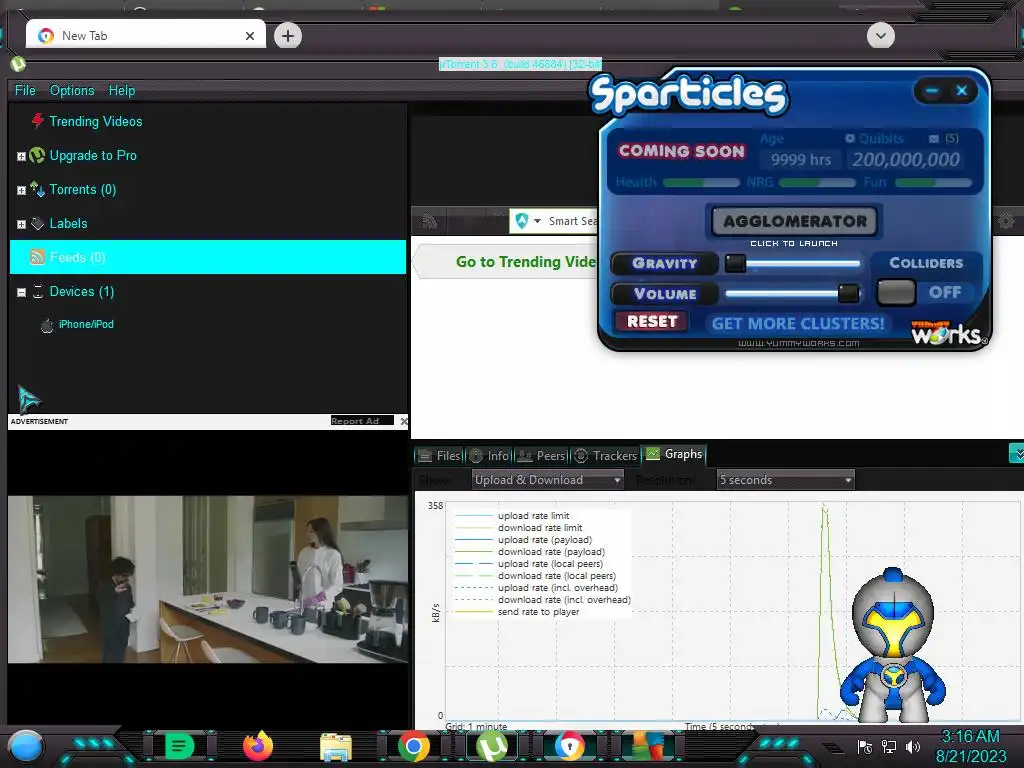Open the settings gear in uTorrent toolbar
This screenshot has width=1024, height=768.
1006,221
